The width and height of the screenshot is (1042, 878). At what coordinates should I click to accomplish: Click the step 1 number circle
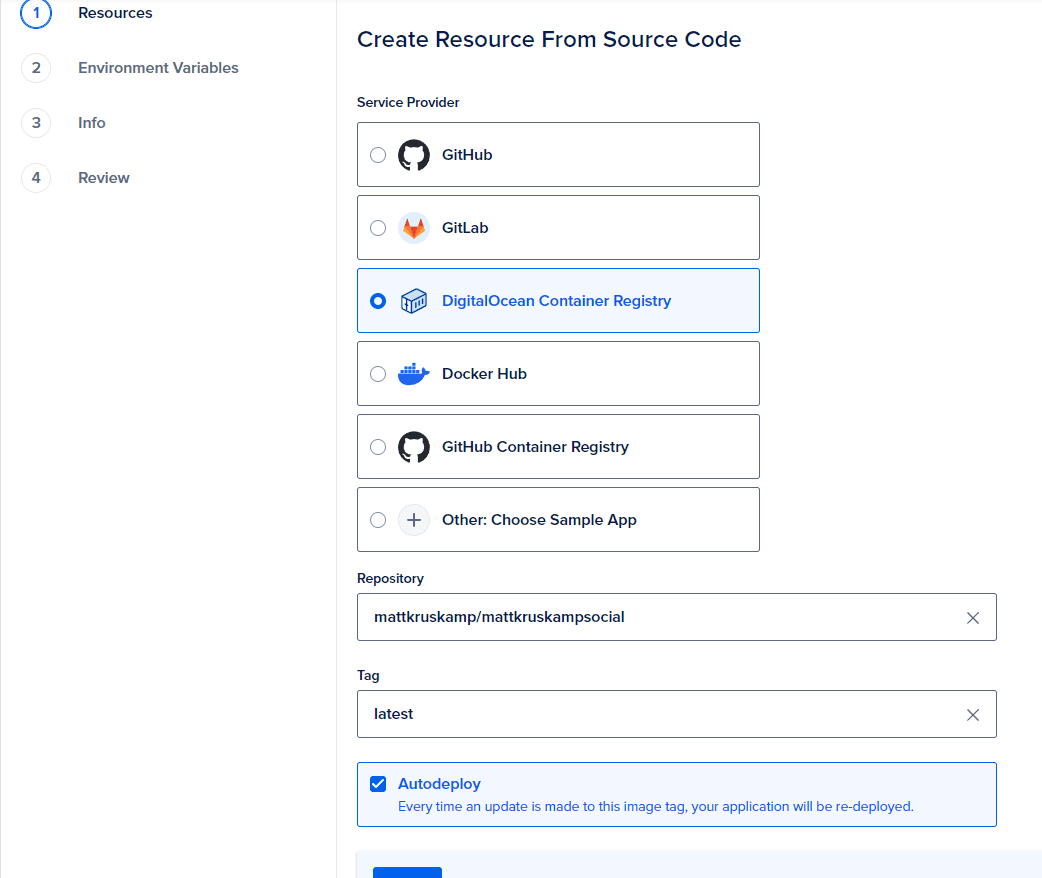(x=36, y=13)
